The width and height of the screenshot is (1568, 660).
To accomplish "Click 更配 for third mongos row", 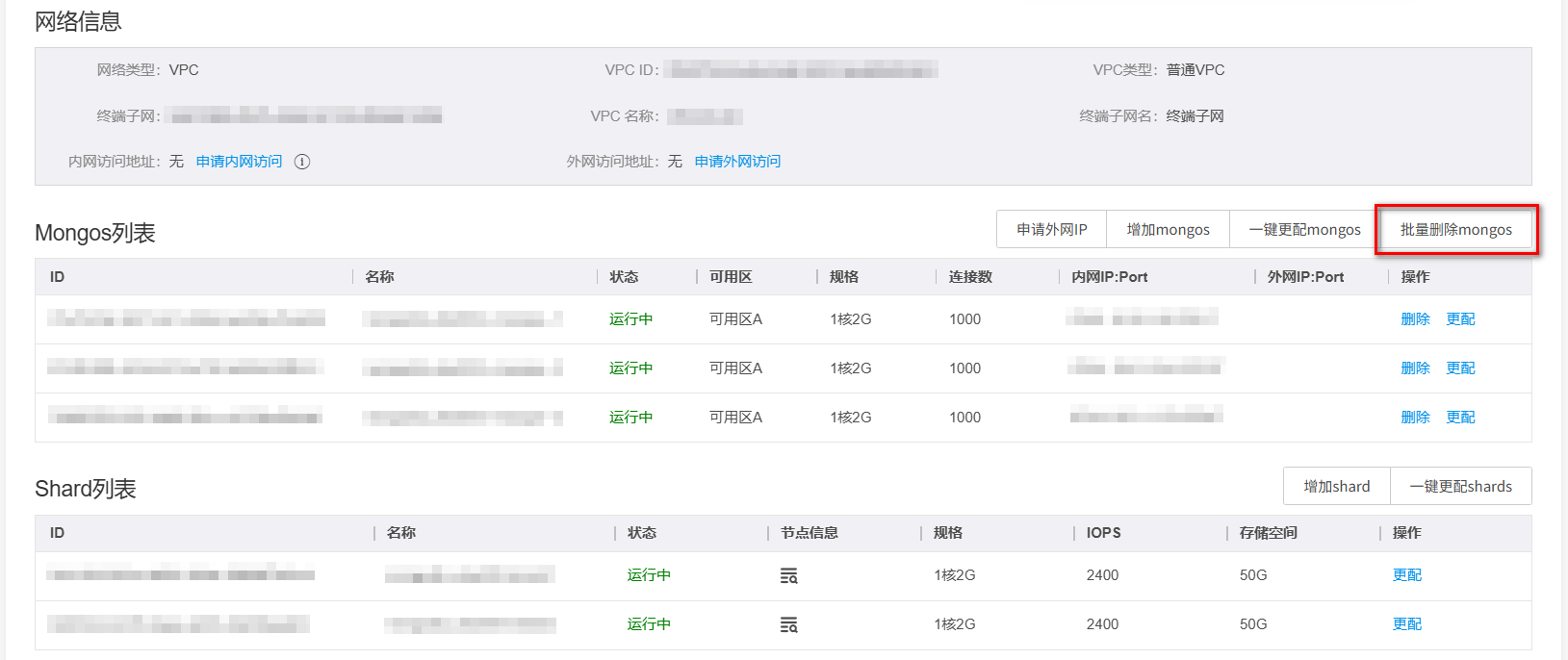I will pos(1460,418).
